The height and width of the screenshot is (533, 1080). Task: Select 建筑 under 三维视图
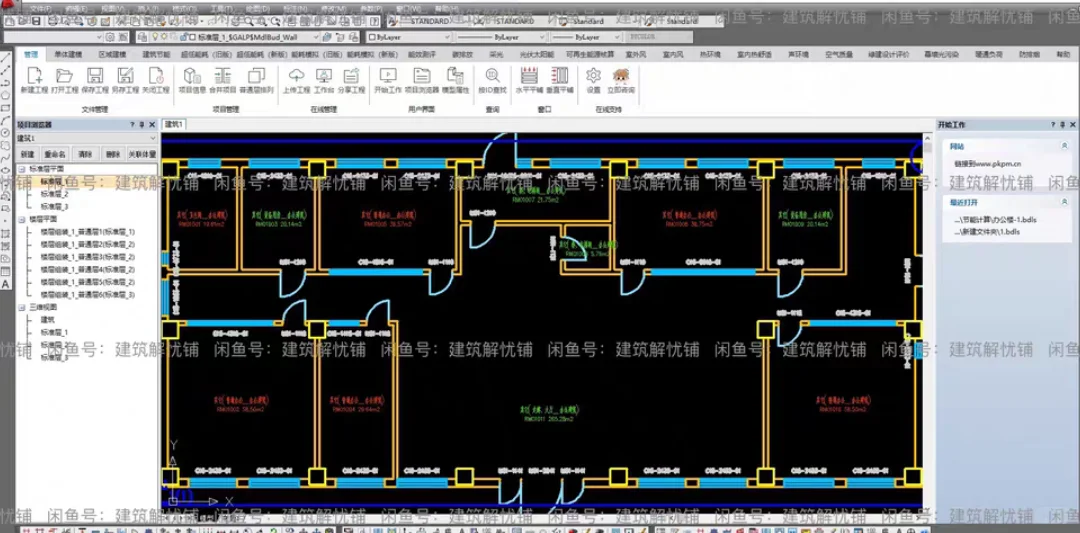click(x=48, y=320)
